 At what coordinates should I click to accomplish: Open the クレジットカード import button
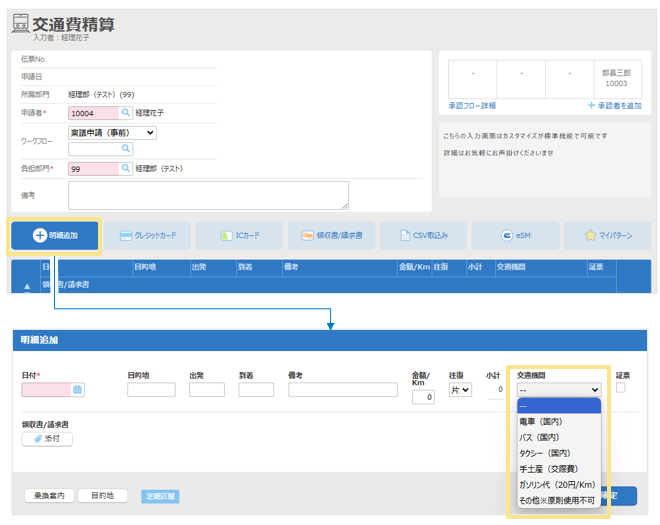pyautogui.click(x=148, y=236)
